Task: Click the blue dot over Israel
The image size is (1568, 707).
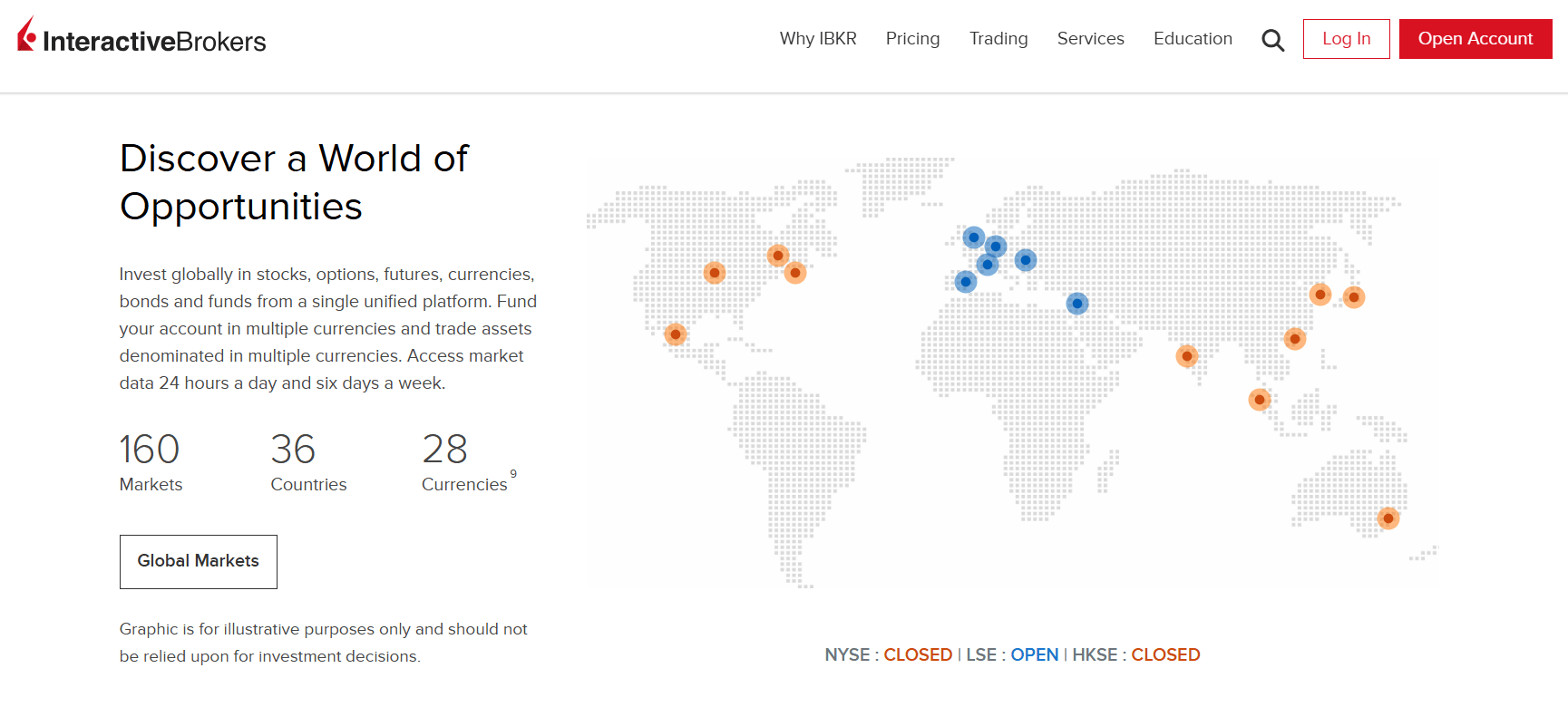Action: (x=1077, y=304)
